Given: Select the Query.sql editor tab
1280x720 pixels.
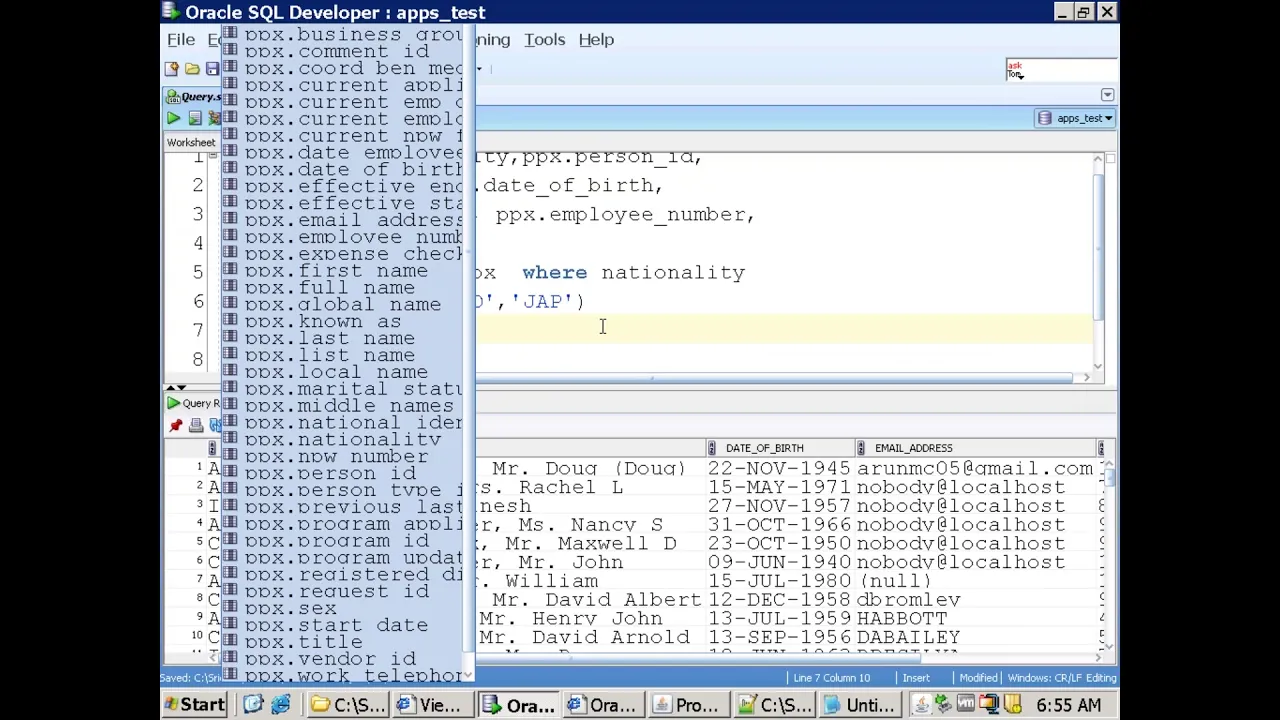Looking at the screenshot, I should 194,97.
